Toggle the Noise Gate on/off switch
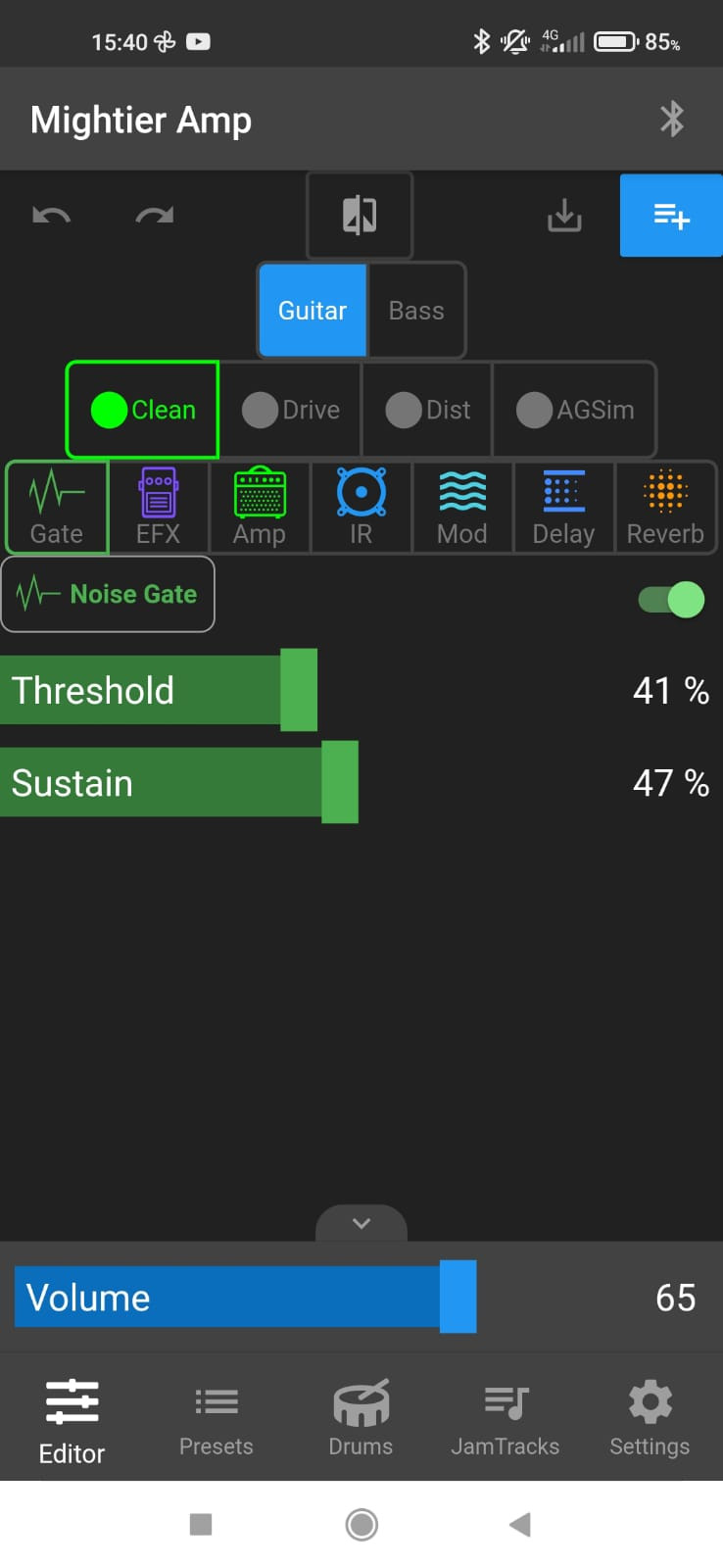This screenshot has width=723, height=1568. pyautogui.click(x=672, y=599)
